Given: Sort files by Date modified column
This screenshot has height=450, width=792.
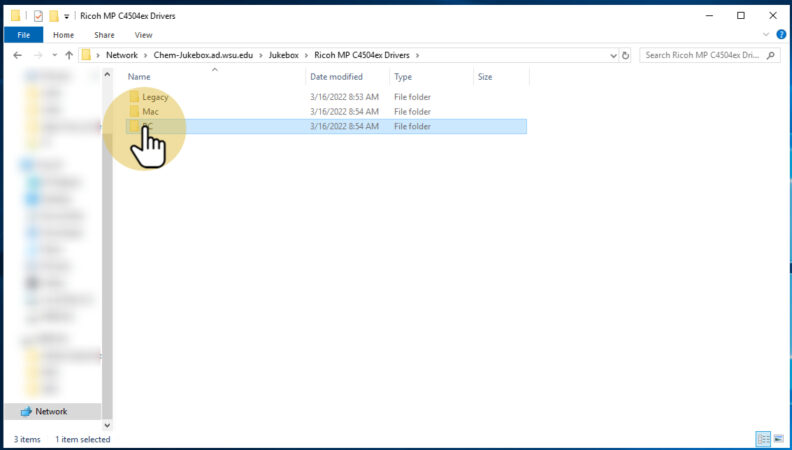Looking at the screenshot, I should (x=336, y=77).
